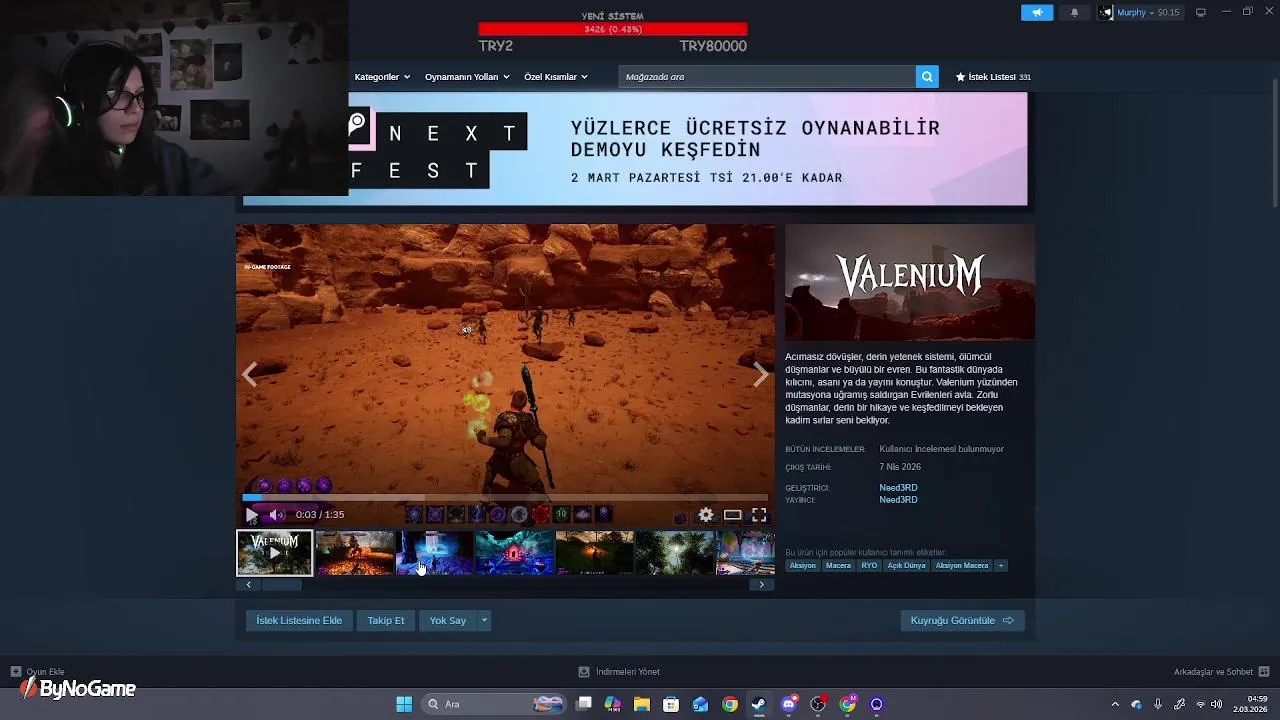The height and width of the screenshot is (720, 1280).
Task: Click the Windows taskbar Ara search box
Action: (x=494, y=704)
